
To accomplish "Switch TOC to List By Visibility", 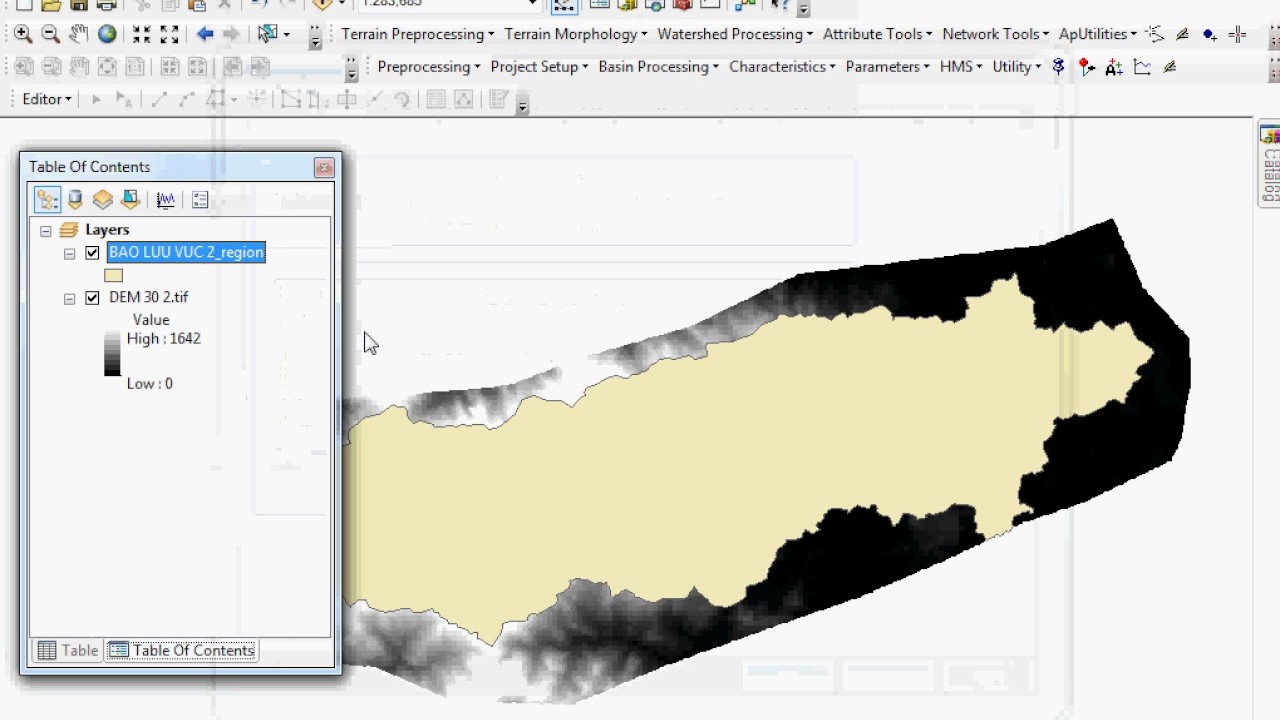I will [103, 200].
